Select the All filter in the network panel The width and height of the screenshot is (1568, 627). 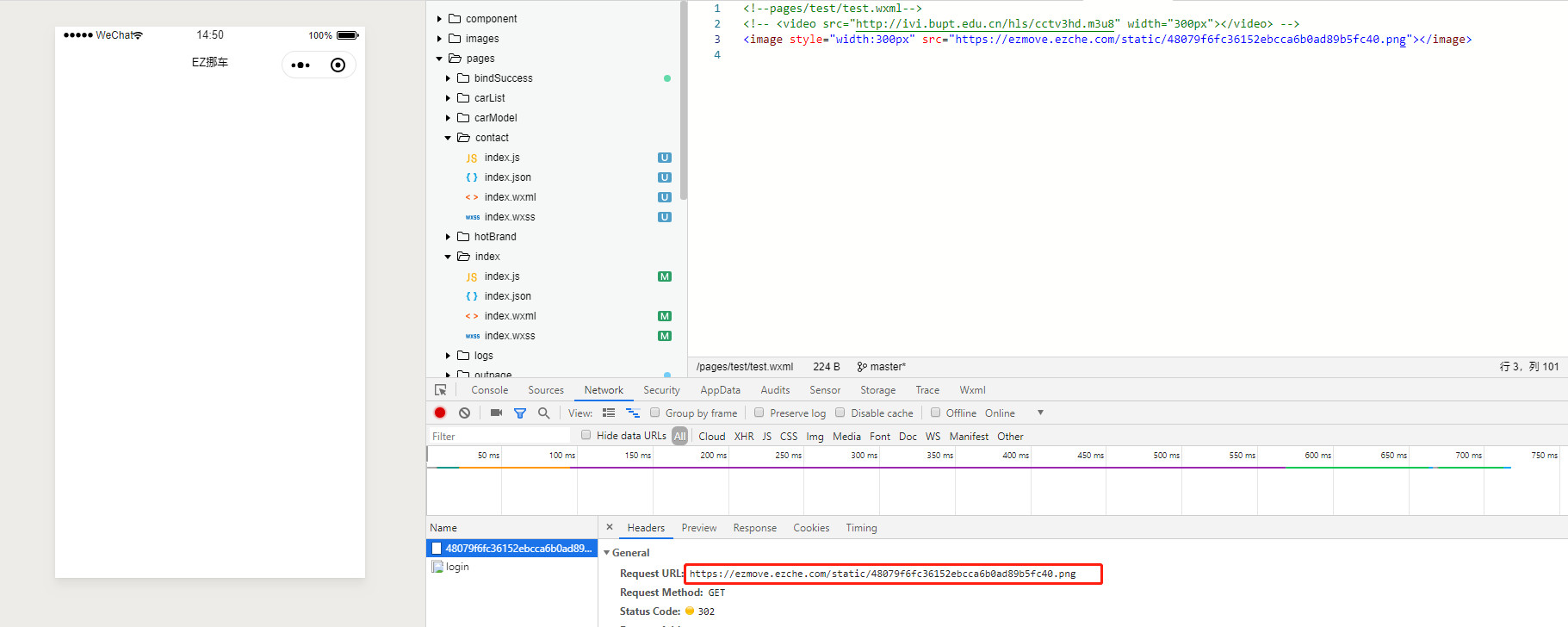pos(680,437)
